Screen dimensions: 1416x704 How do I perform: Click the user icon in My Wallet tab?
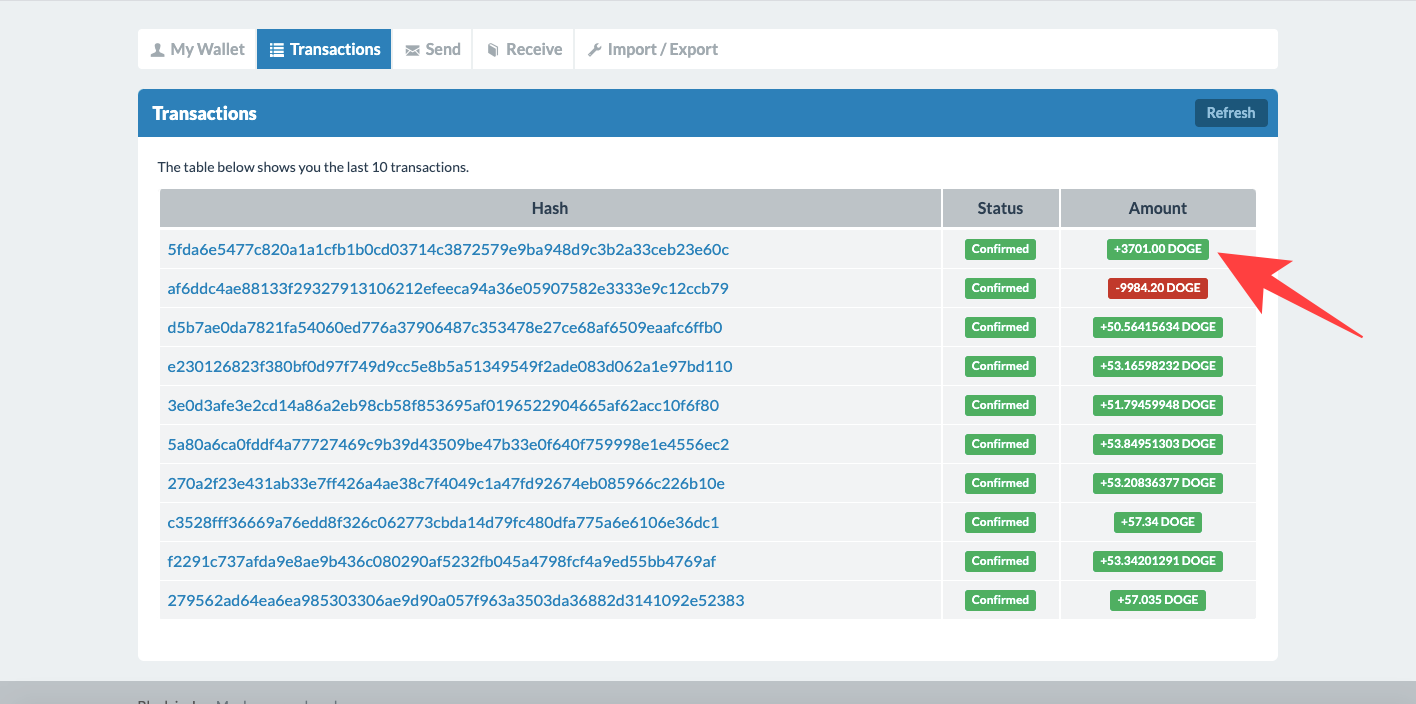[x=157, y=50]
